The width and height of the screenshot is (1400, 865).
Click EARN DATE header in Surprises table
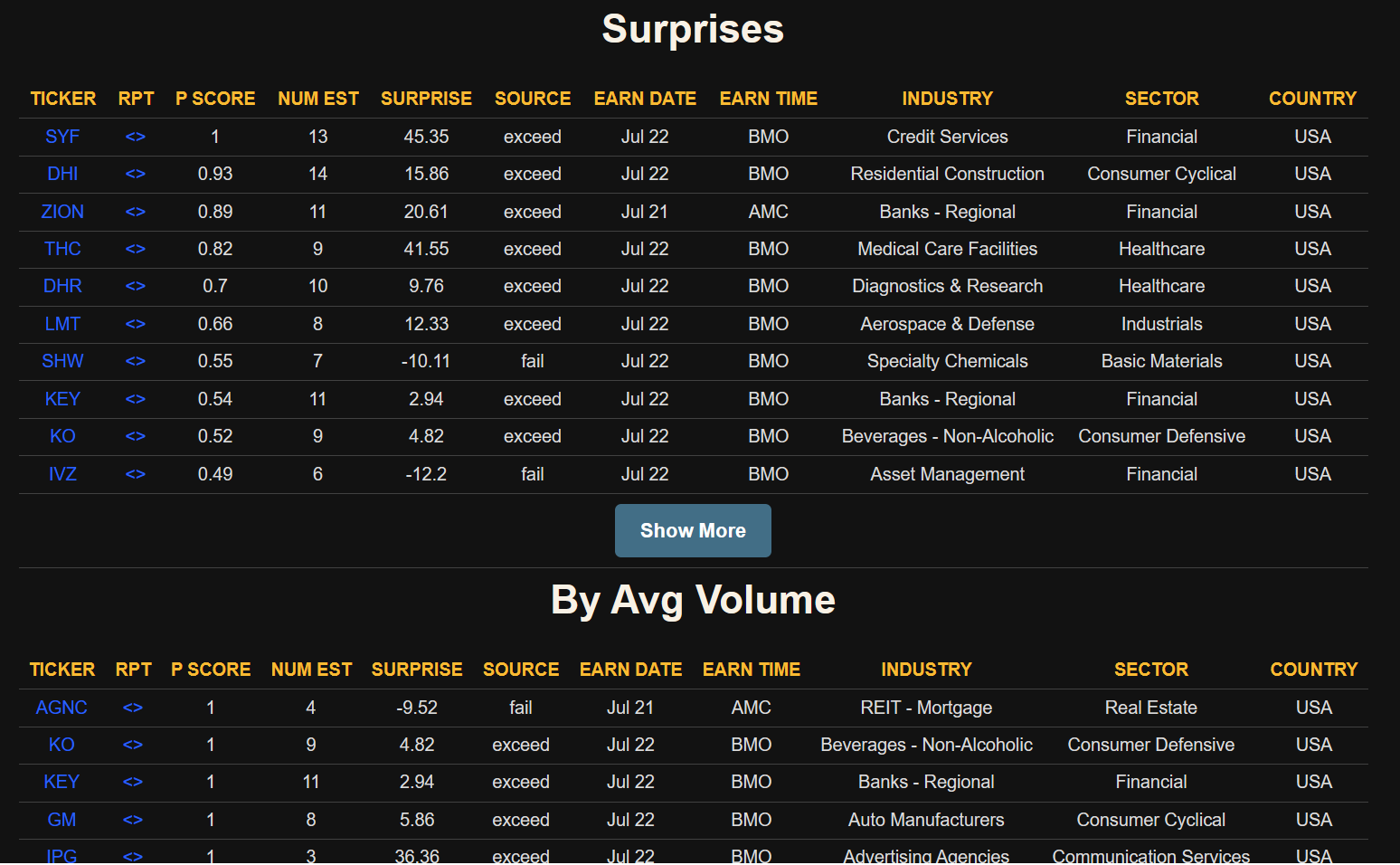[x=645, y=99]
